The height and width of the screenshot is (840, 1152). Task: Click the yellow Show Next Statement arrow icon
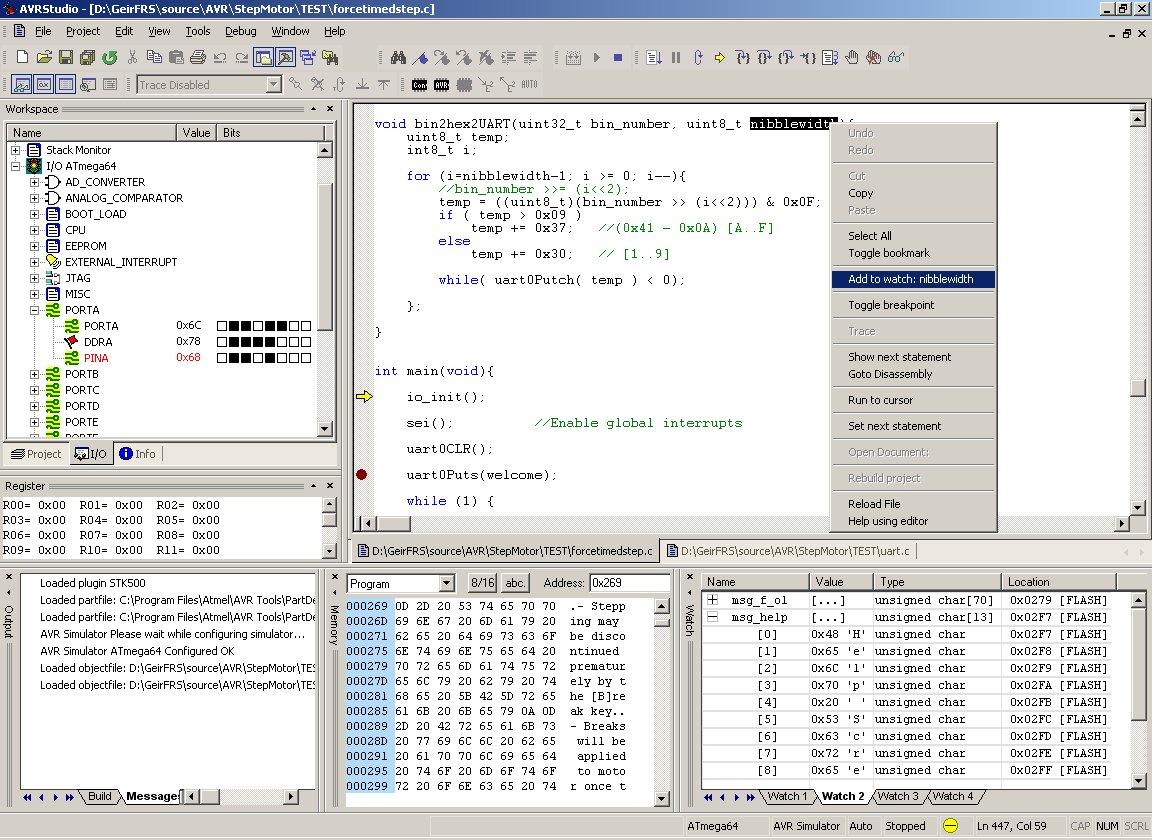point(720,57)
